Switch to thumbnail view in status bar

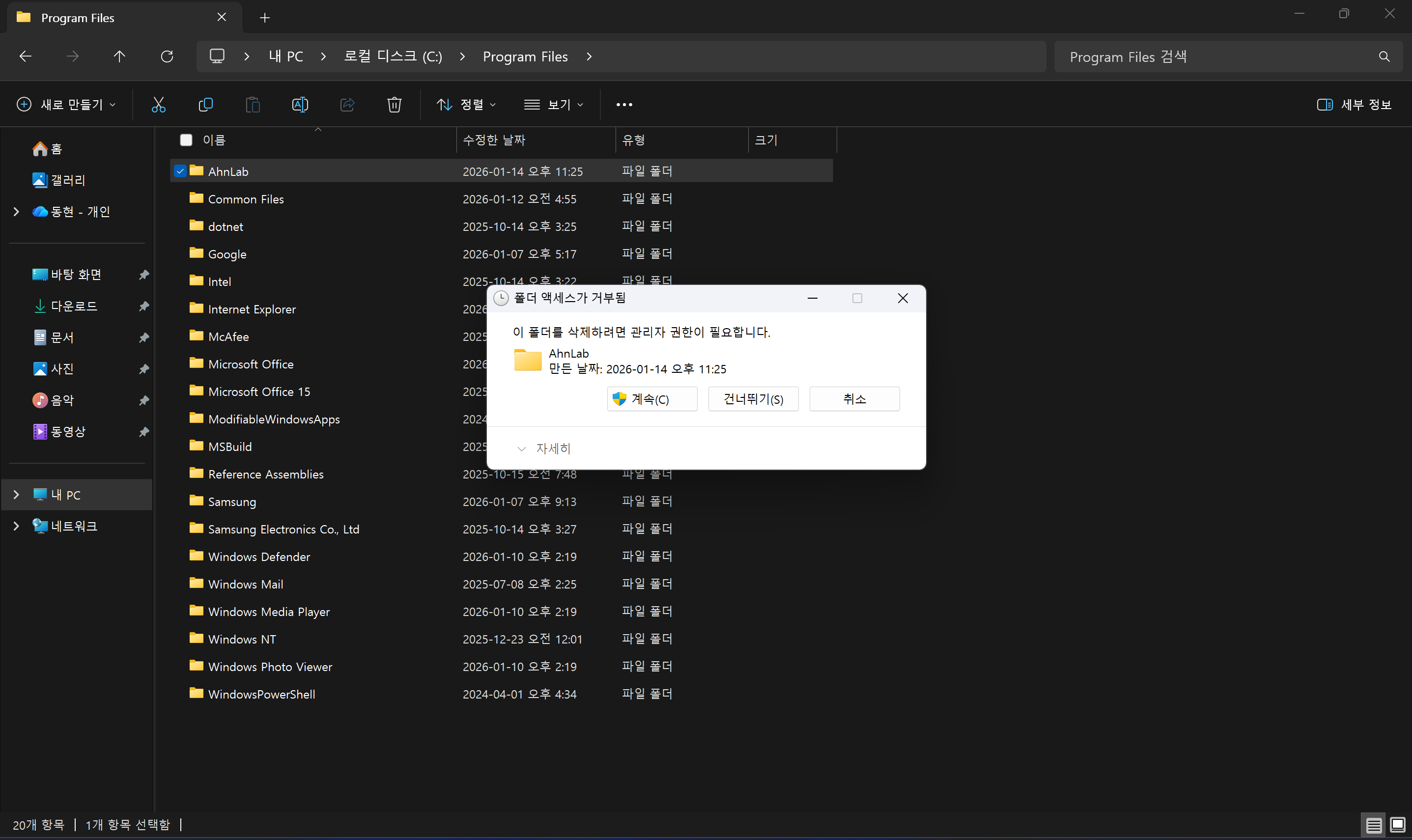(x=1397, y=825)
